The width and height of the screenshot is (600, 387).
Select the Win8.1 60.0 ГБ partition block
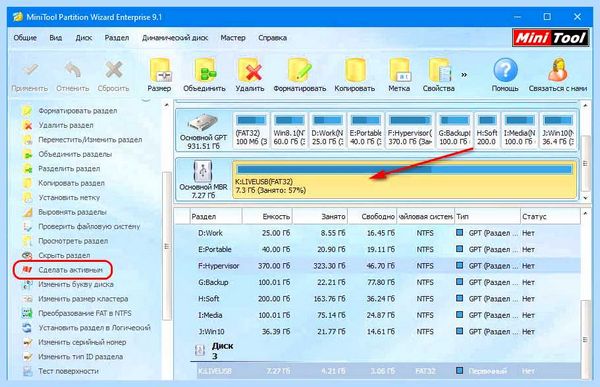click(289, 131)
